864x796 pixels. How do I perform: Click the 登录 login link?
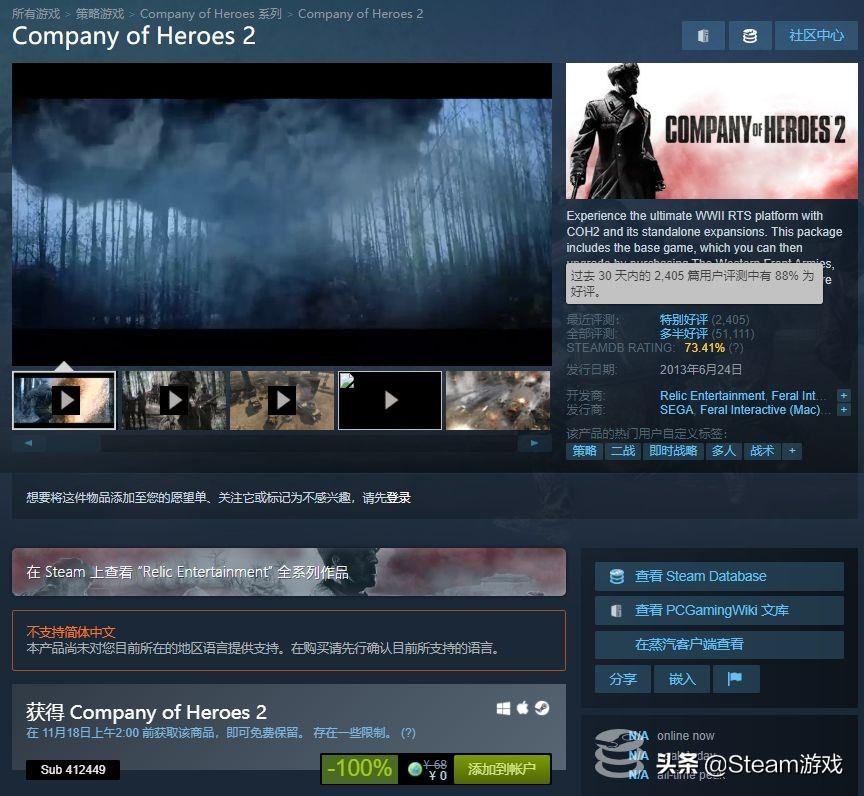click(398, 497)
